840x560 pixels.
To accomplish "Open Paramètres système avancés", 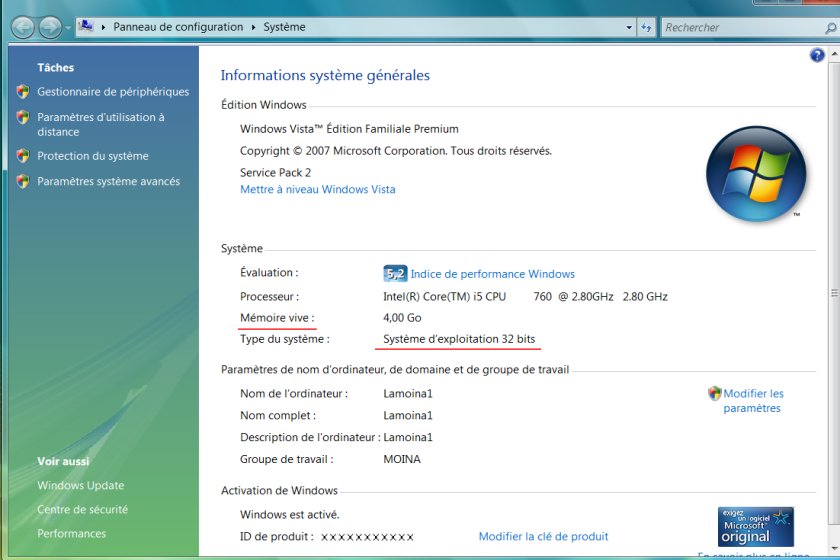I will [x=108, y=181].
